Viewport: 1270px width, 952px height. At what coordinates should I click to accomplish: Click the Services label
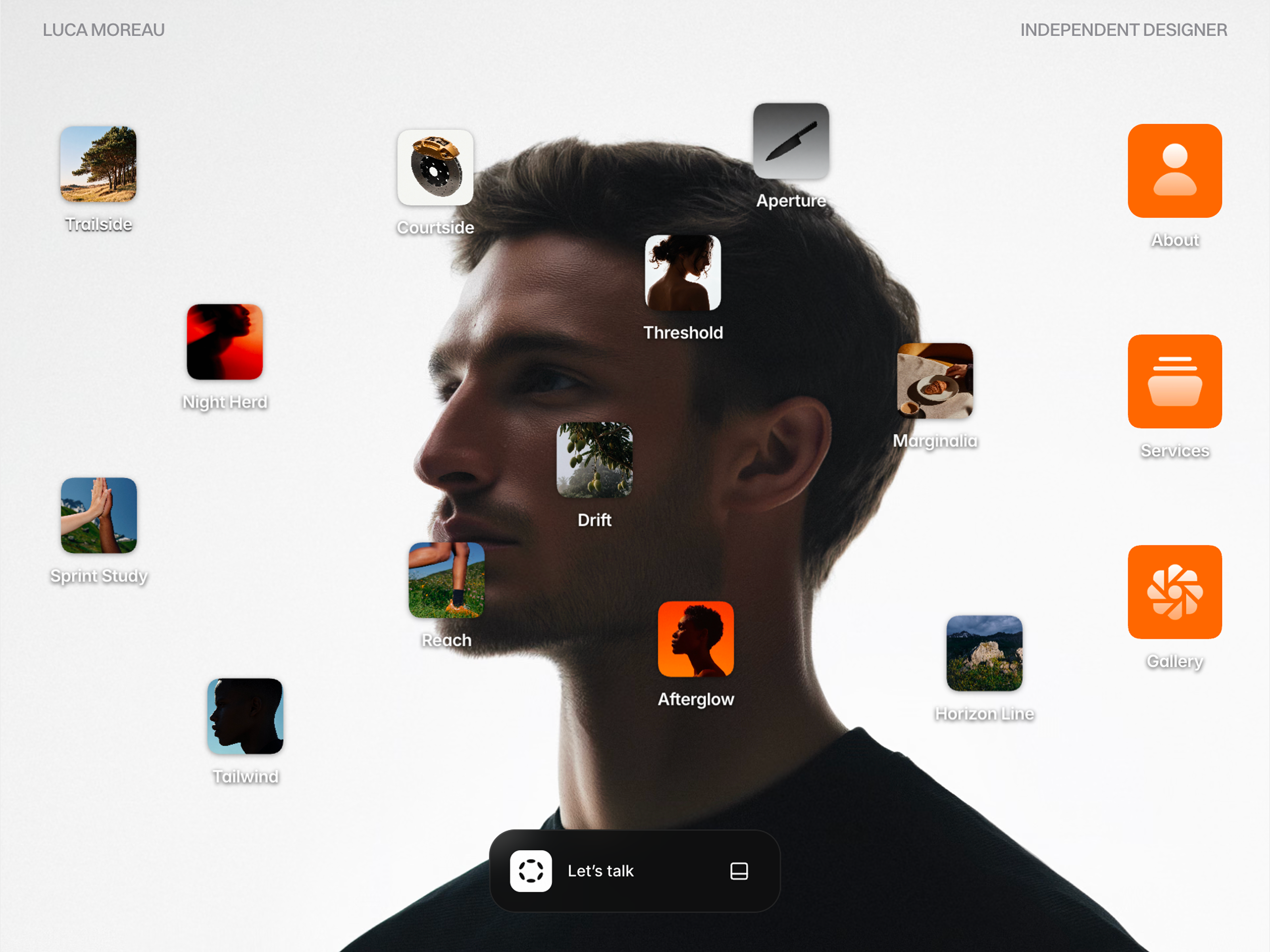pyautogui.click(x=1175, y=451)
